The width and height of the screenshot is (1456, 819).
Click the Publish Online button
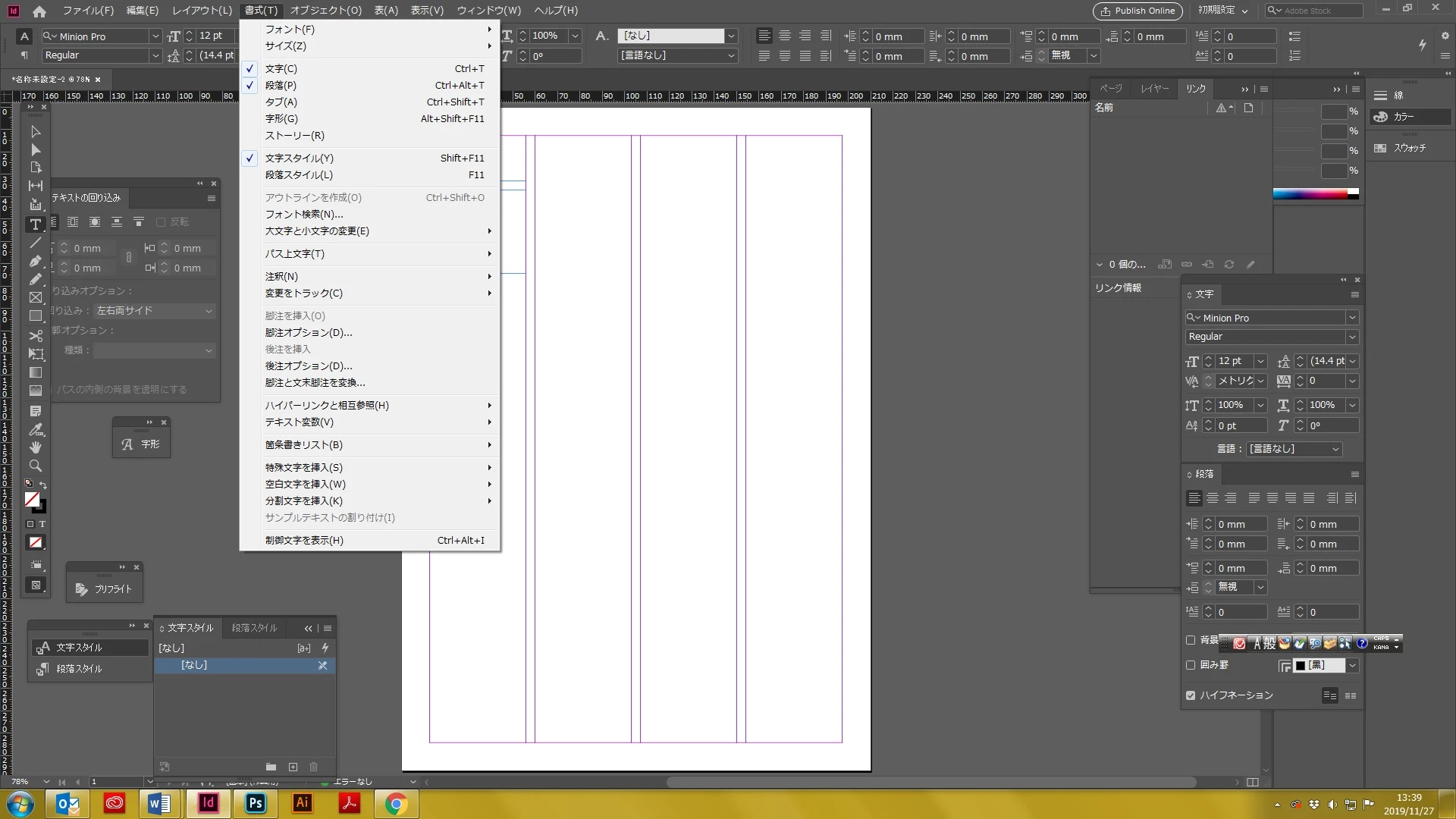pyautogui.click(x=1137, y=11)
